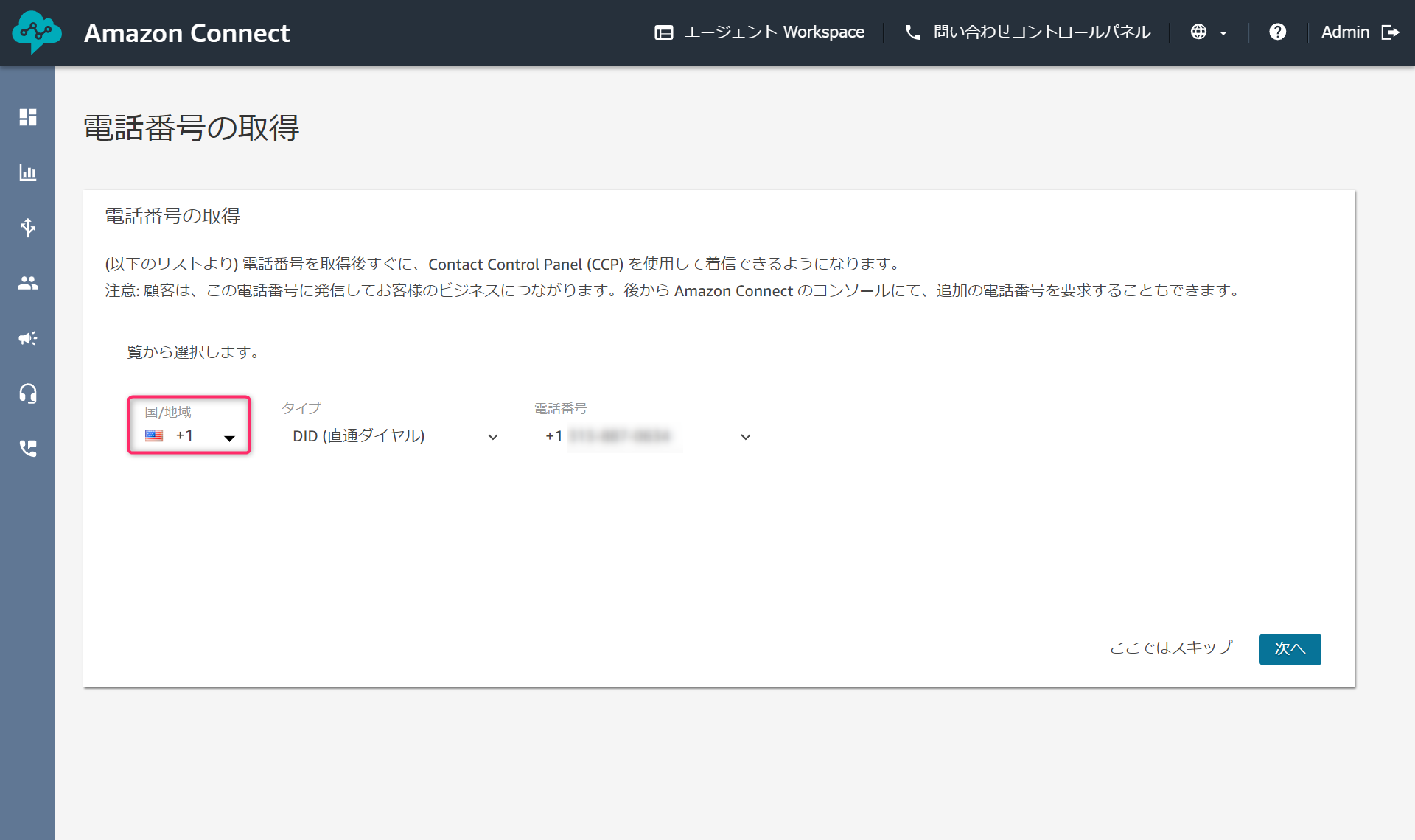1415x840 pixels.
Task: Click the Admin account name
Action: (1345, 32)
